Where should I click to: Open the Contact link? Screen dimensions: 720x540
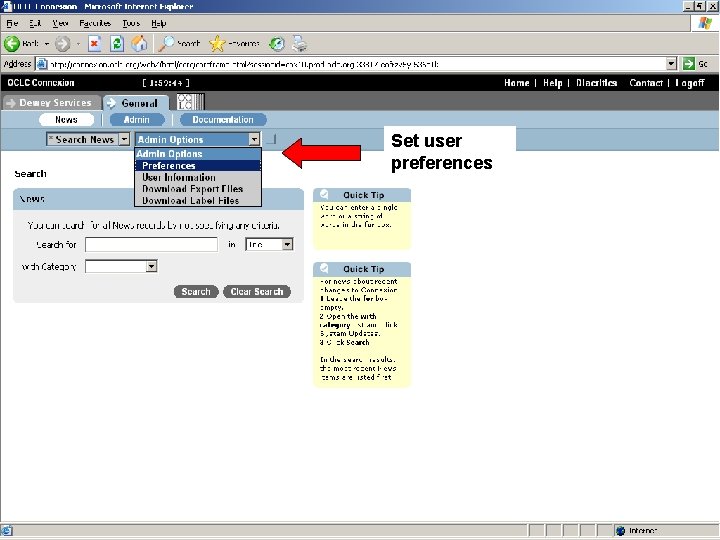[646, 83]
